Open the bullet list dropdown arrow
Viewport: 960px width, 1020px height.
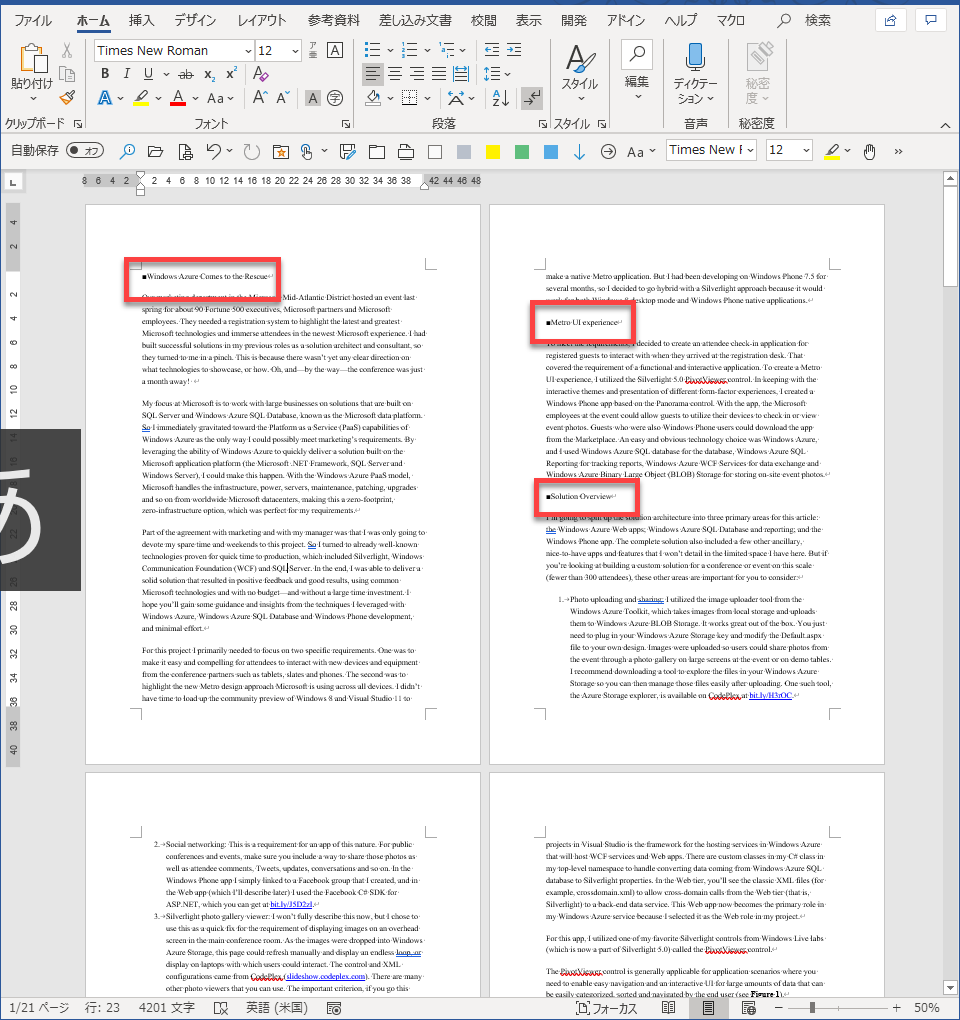(388, 51)
